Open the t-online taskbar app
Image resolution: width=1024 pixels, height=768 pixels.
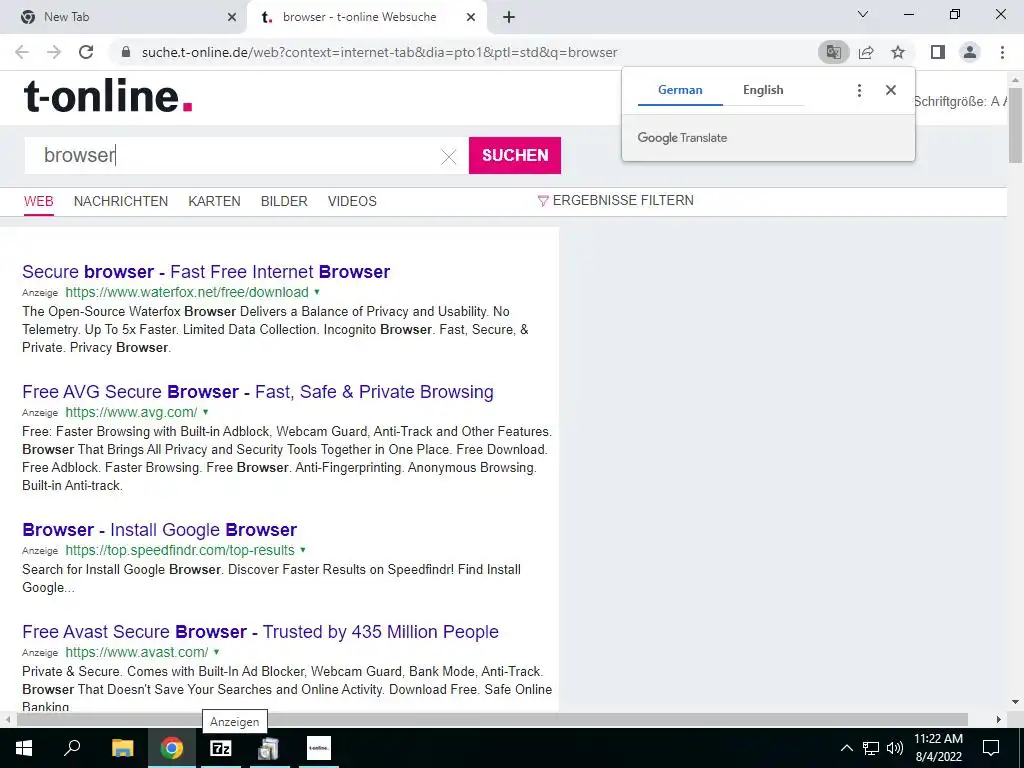coord(319,748)
